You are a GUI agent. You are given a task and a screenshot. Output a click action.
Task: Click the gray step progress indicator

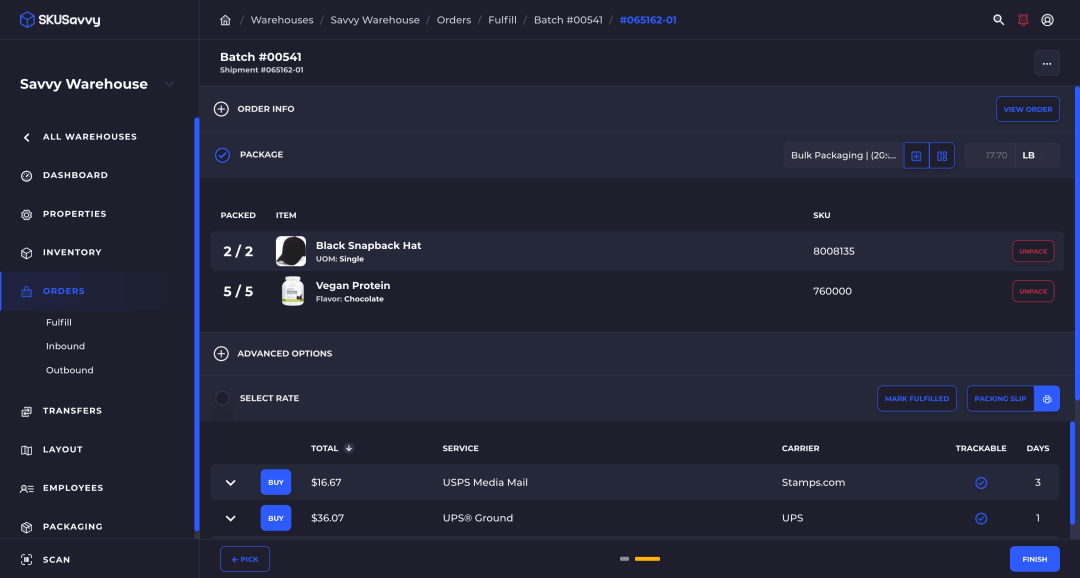coord(625,559)
